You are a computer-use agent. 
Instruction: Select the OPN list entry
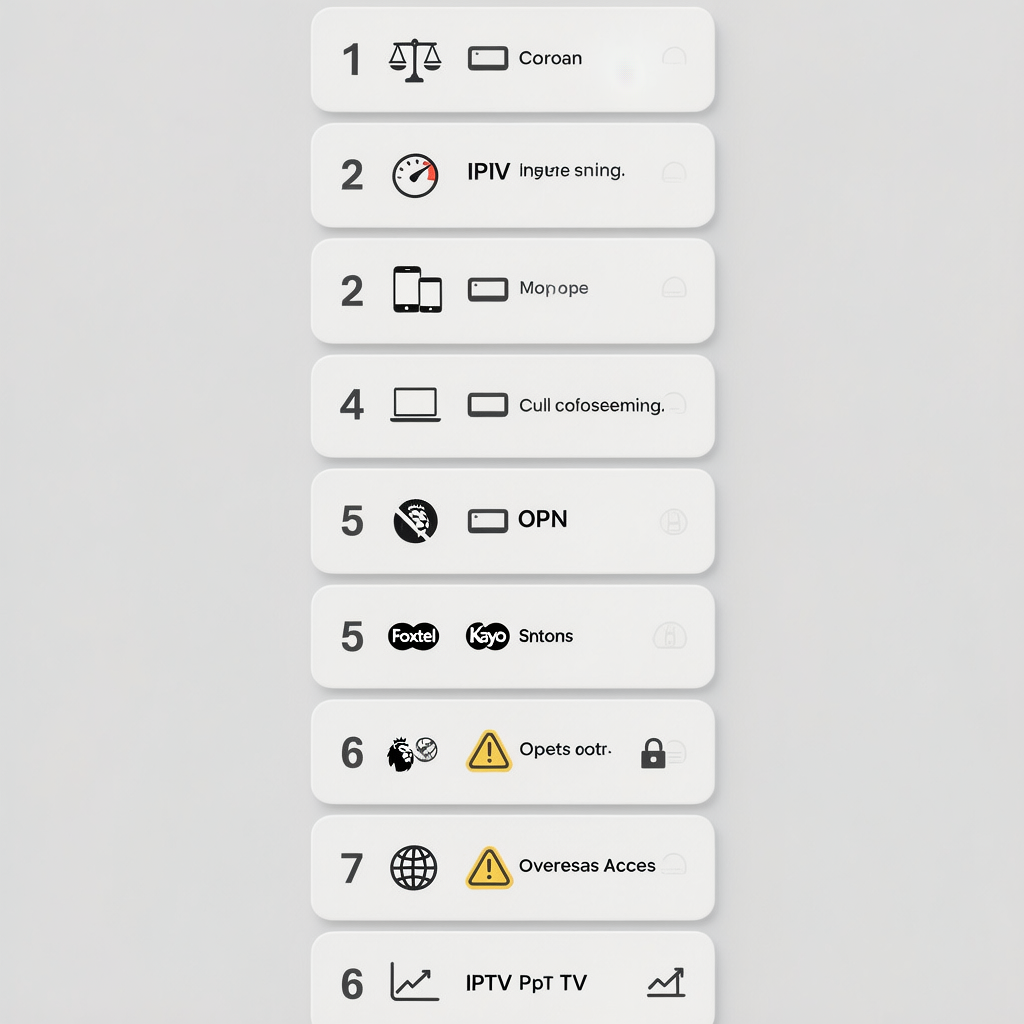point(513,521)
